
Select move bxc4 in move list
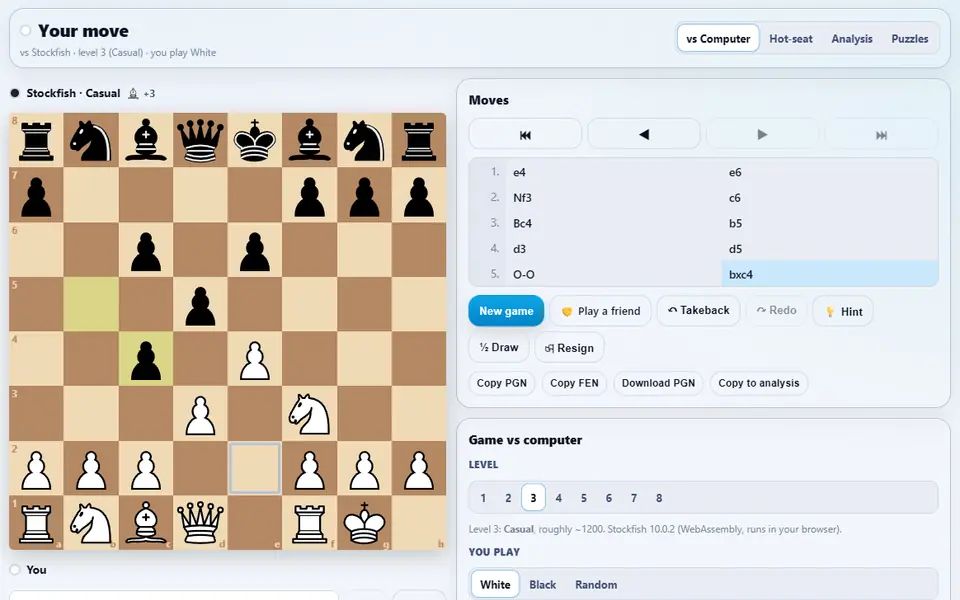830,274
